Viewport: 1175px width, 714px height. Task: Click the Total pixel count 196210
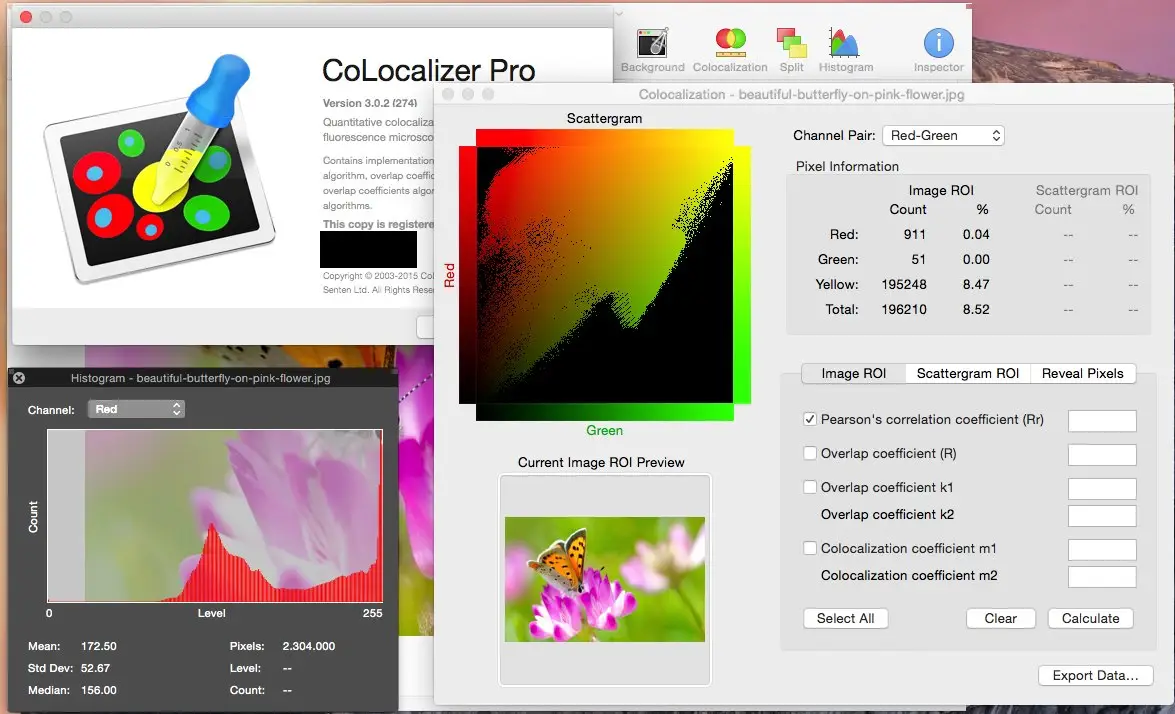904,309
